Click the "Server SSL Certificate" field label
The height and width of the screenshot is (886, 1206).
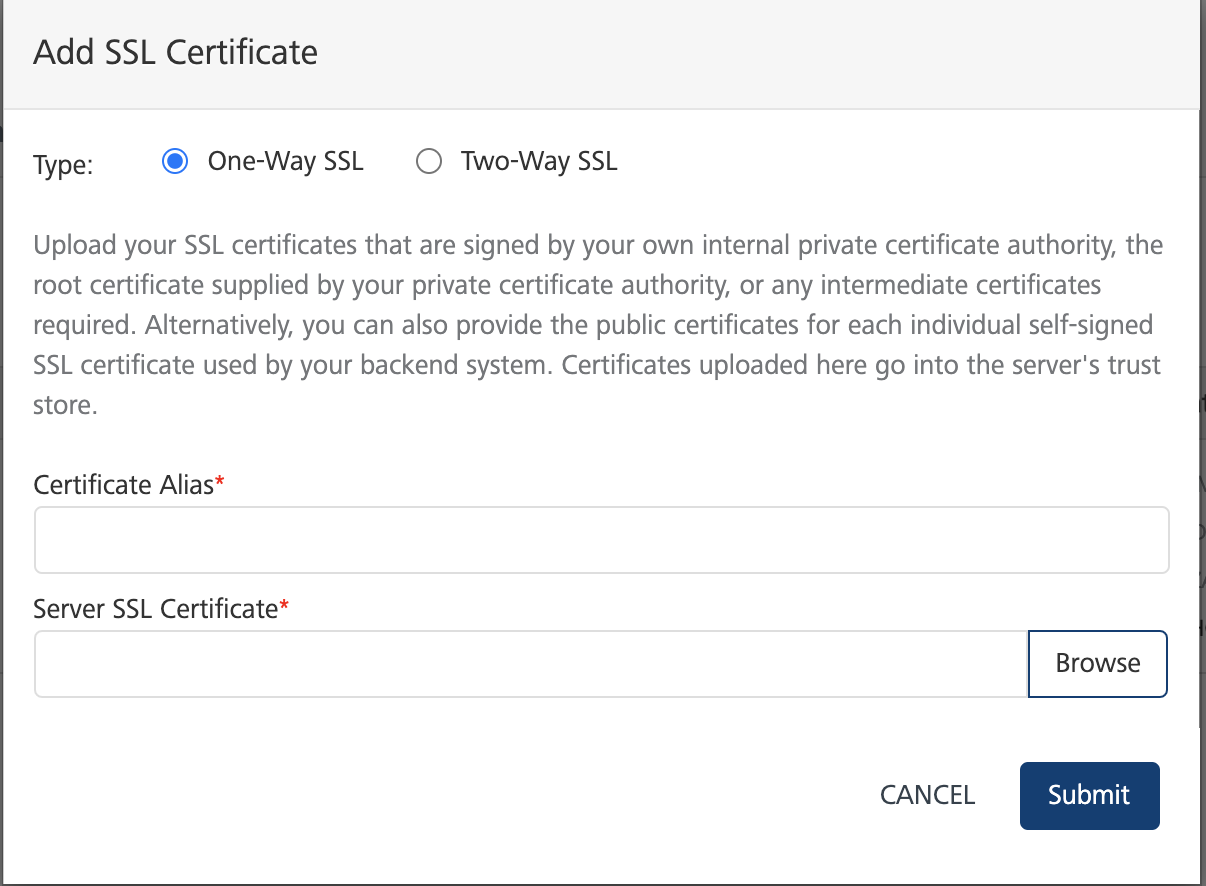[x=155, y=608]
